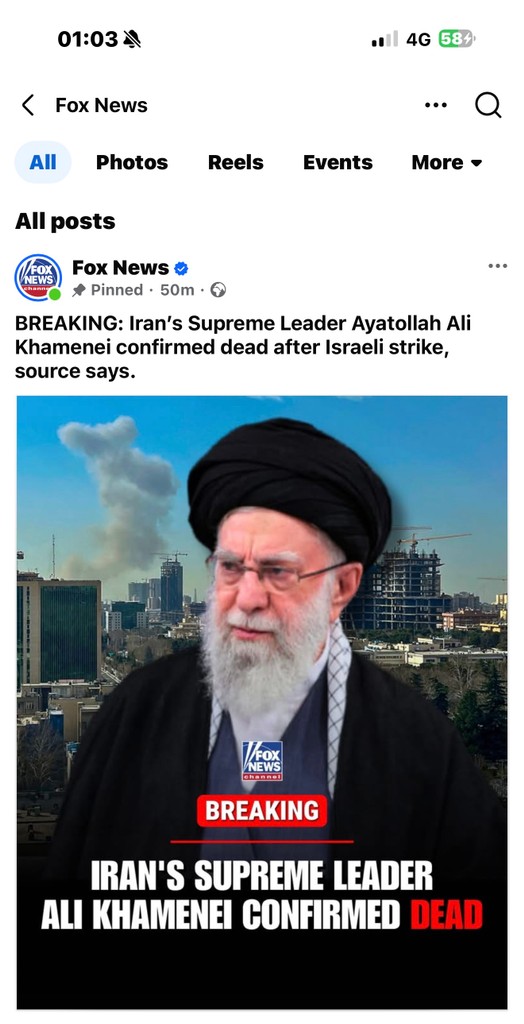Tap the BREAKING post caption text
The height and width of the screenshot is (1024, 524).
click(243, 348)
